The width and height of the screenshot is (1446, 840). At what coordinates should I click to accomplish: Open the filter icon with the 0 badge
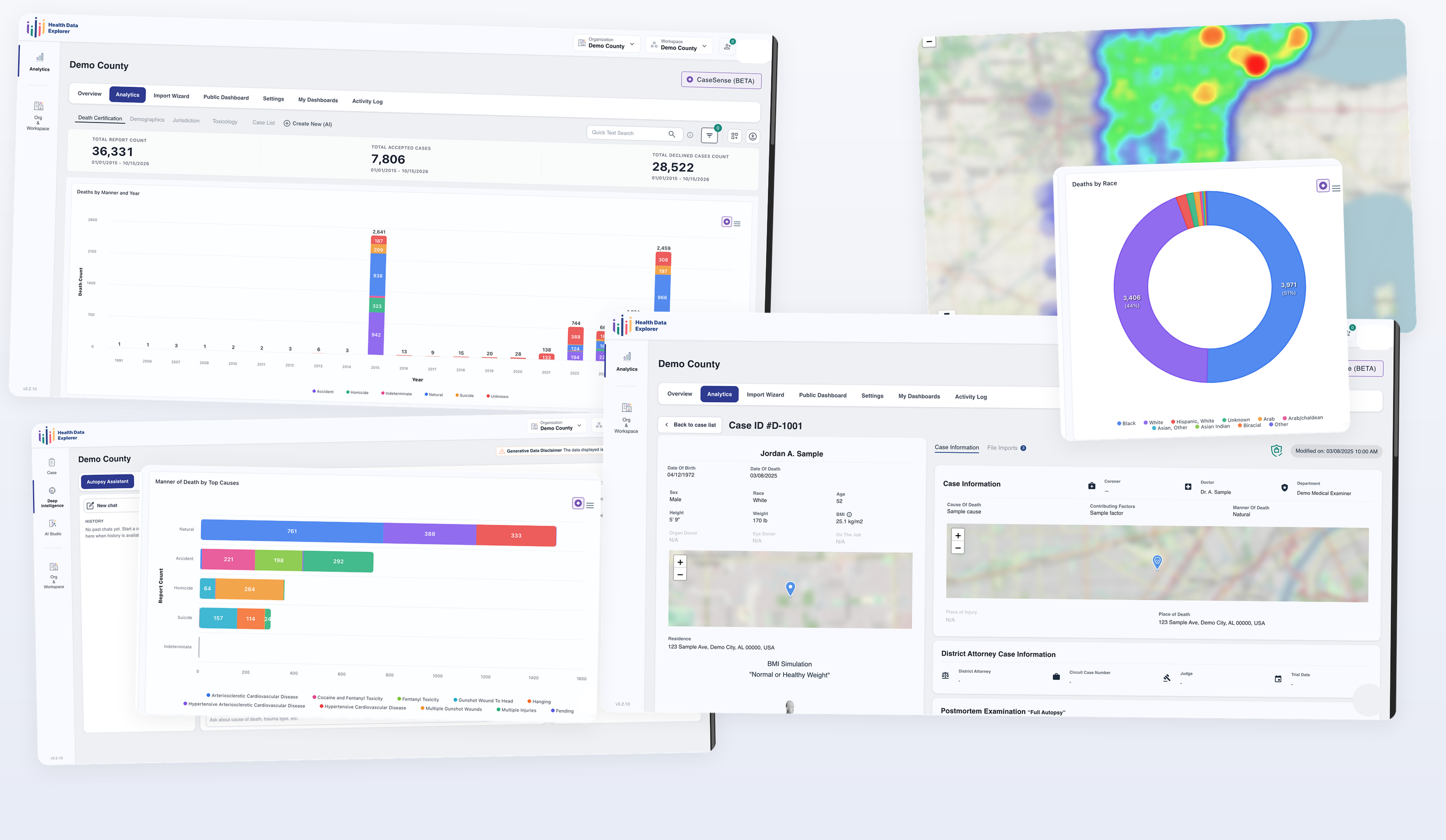[x=709, y=135]
